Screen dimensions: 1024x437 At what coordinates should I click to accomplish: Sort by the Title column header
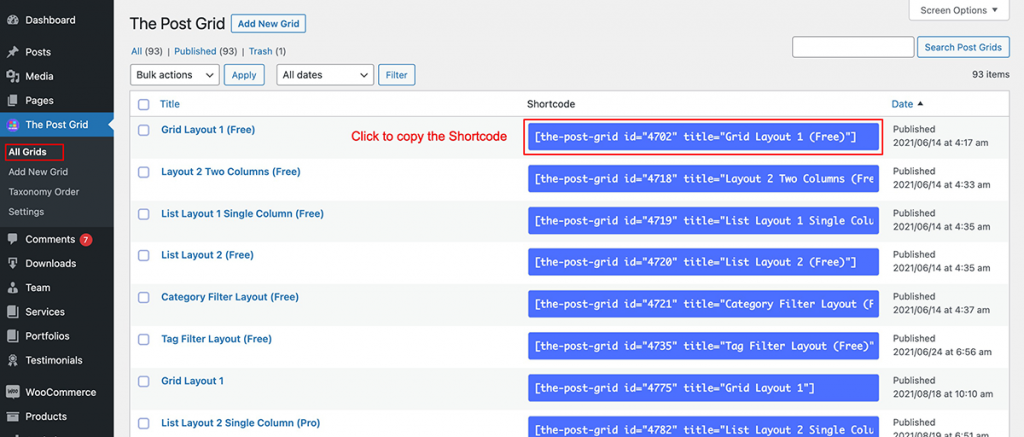click(x=170, y=104)
